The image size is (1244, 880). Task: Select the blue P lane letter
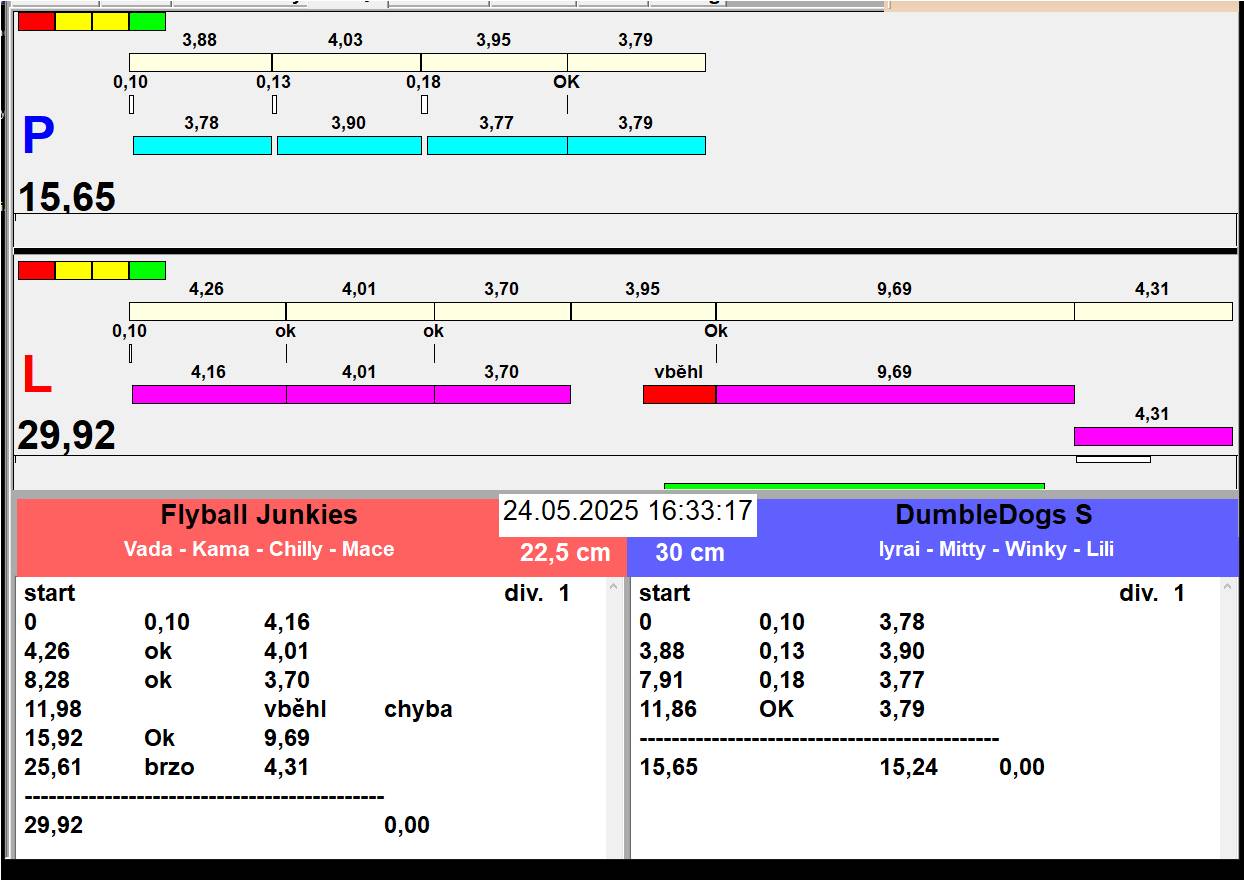point(38,137)
